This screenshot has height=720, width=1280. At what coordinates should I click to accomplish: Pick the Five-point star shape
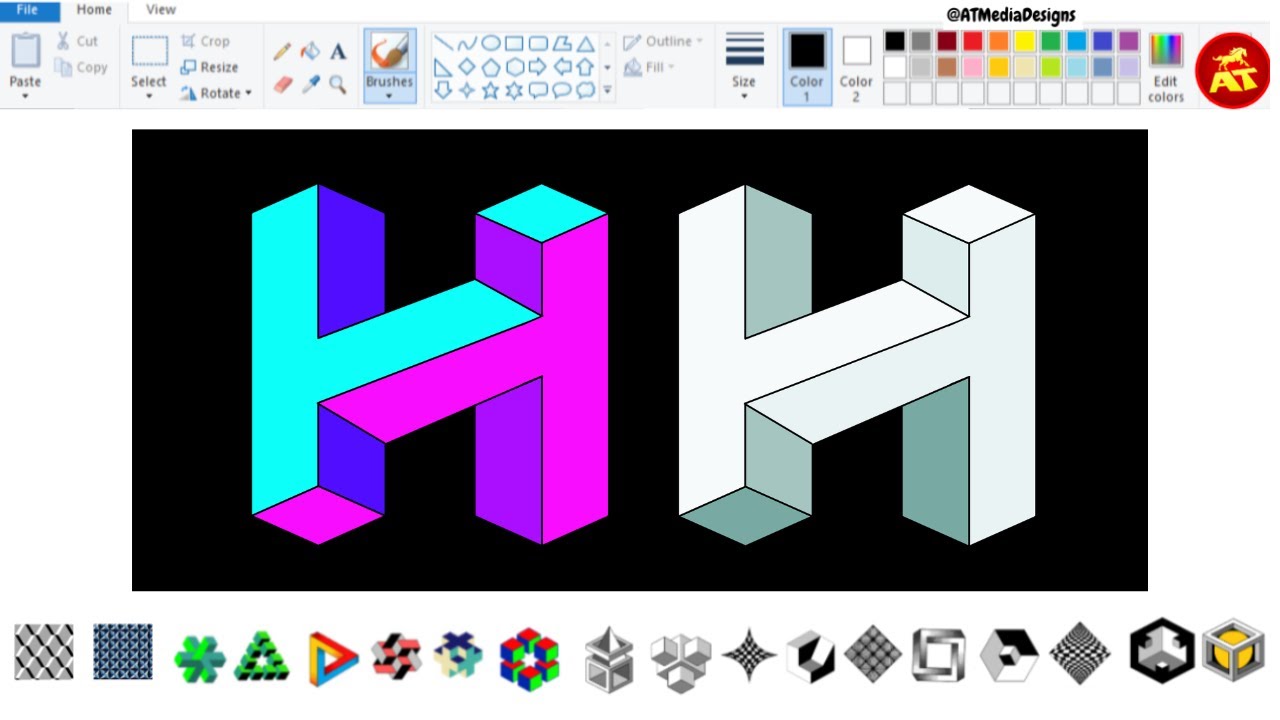click(491, 90)
